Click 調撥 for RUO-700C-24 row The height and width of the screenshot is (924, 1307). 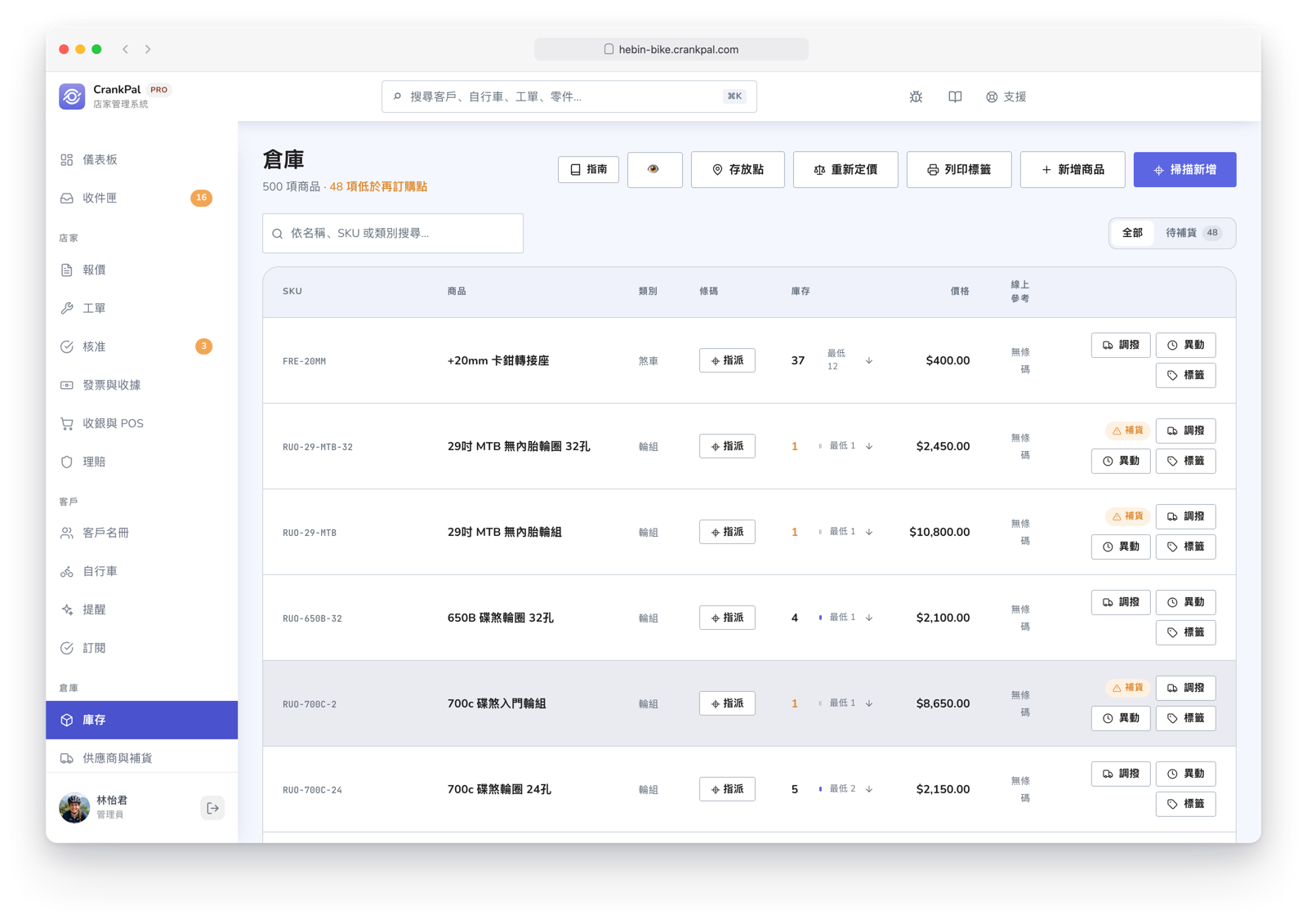tap(1121, 774)
